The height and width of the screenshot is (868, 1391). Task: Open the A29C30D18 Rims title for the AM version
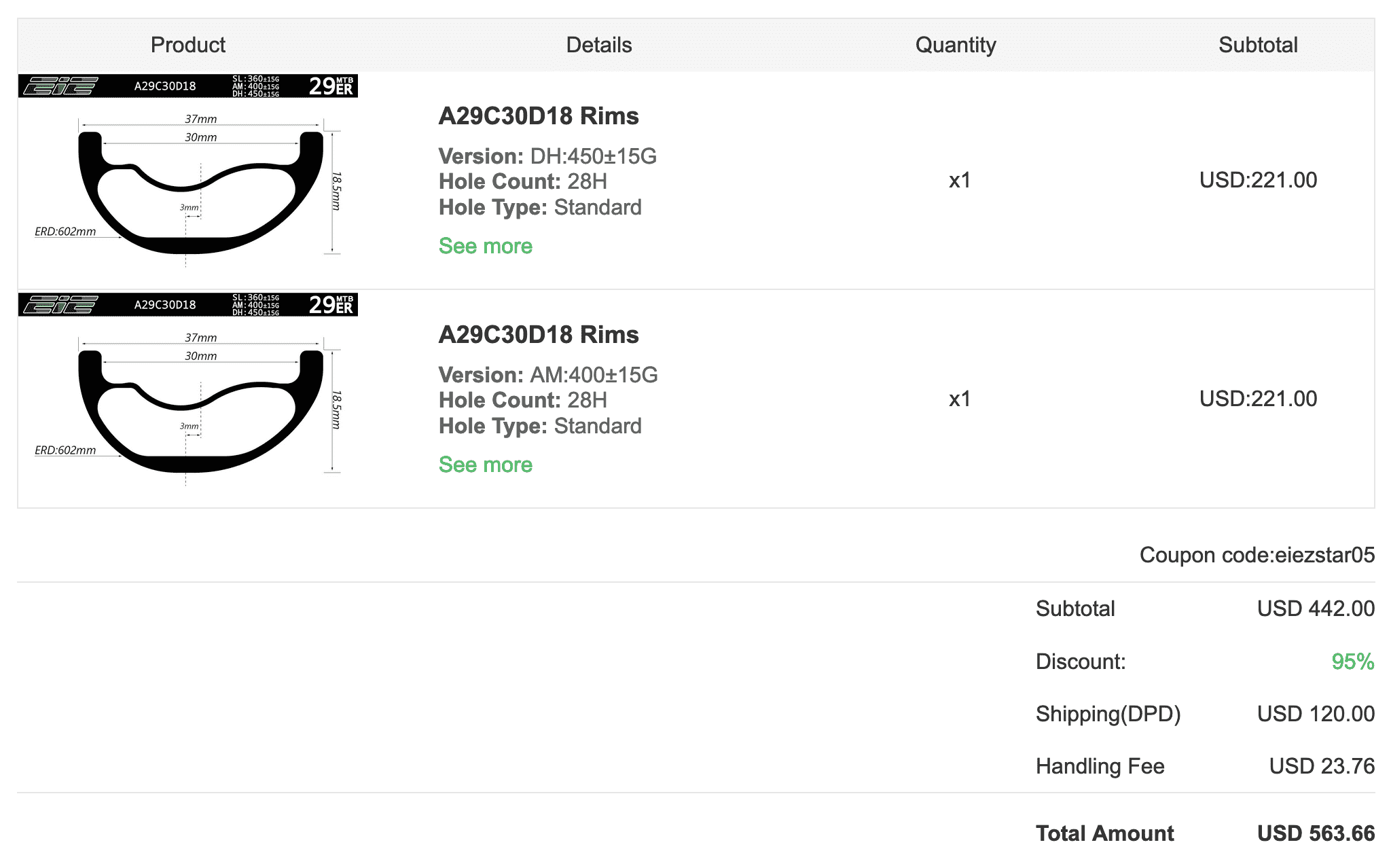point(538,335)
